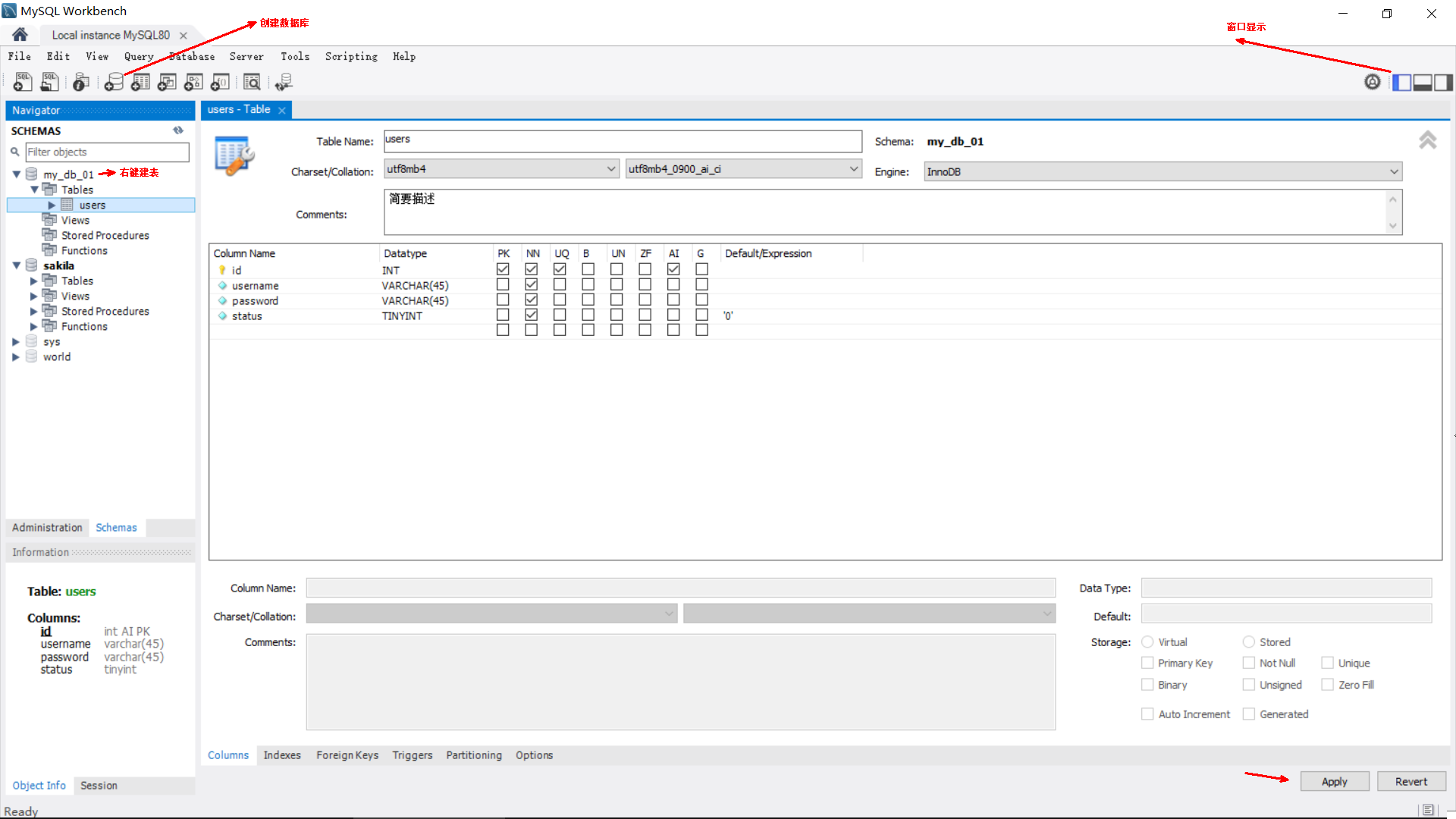Switch to the Triggers tab
This screenshot has height=819, width=1456.
(x=413, y=755)
